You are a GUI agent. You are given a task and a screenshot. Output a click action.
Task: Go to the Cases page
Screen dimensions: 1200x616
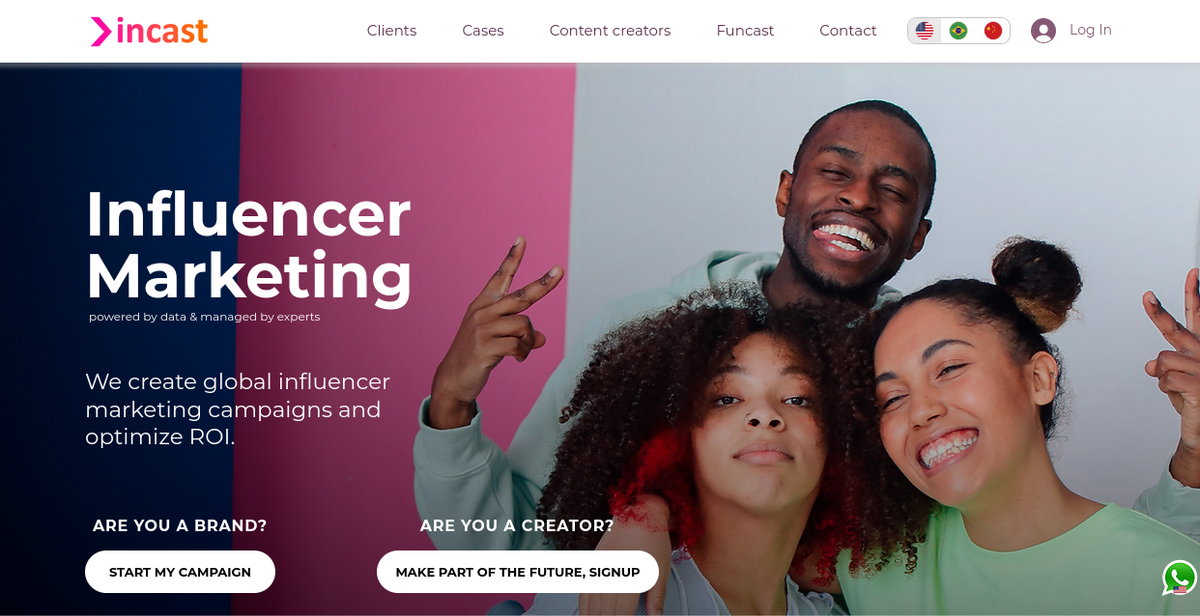pos(483,31)
